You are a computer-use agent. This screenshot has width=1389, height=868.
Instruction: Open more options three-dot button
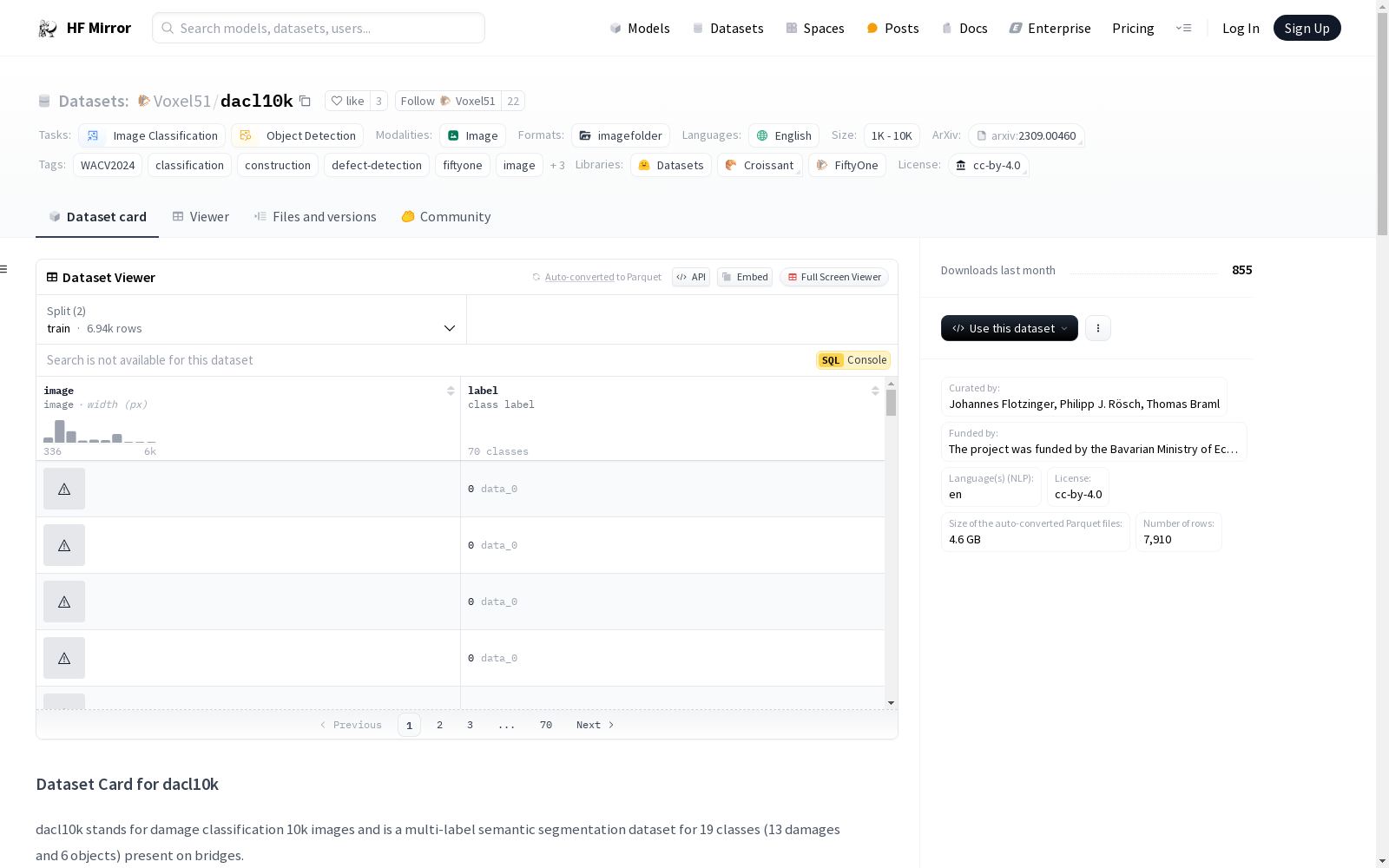click(1098, 328)
